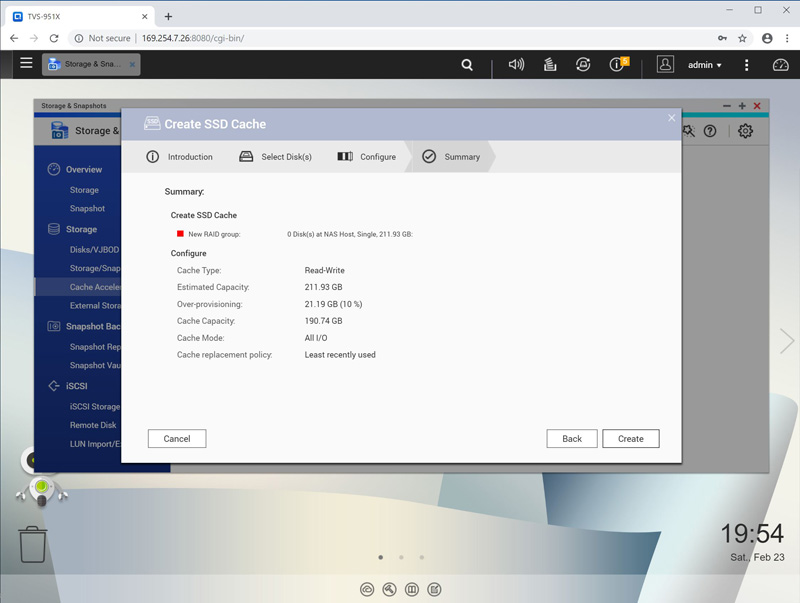Click the desktop next page arrow
This screenshot has height=603, width=800.
point(787,340)
